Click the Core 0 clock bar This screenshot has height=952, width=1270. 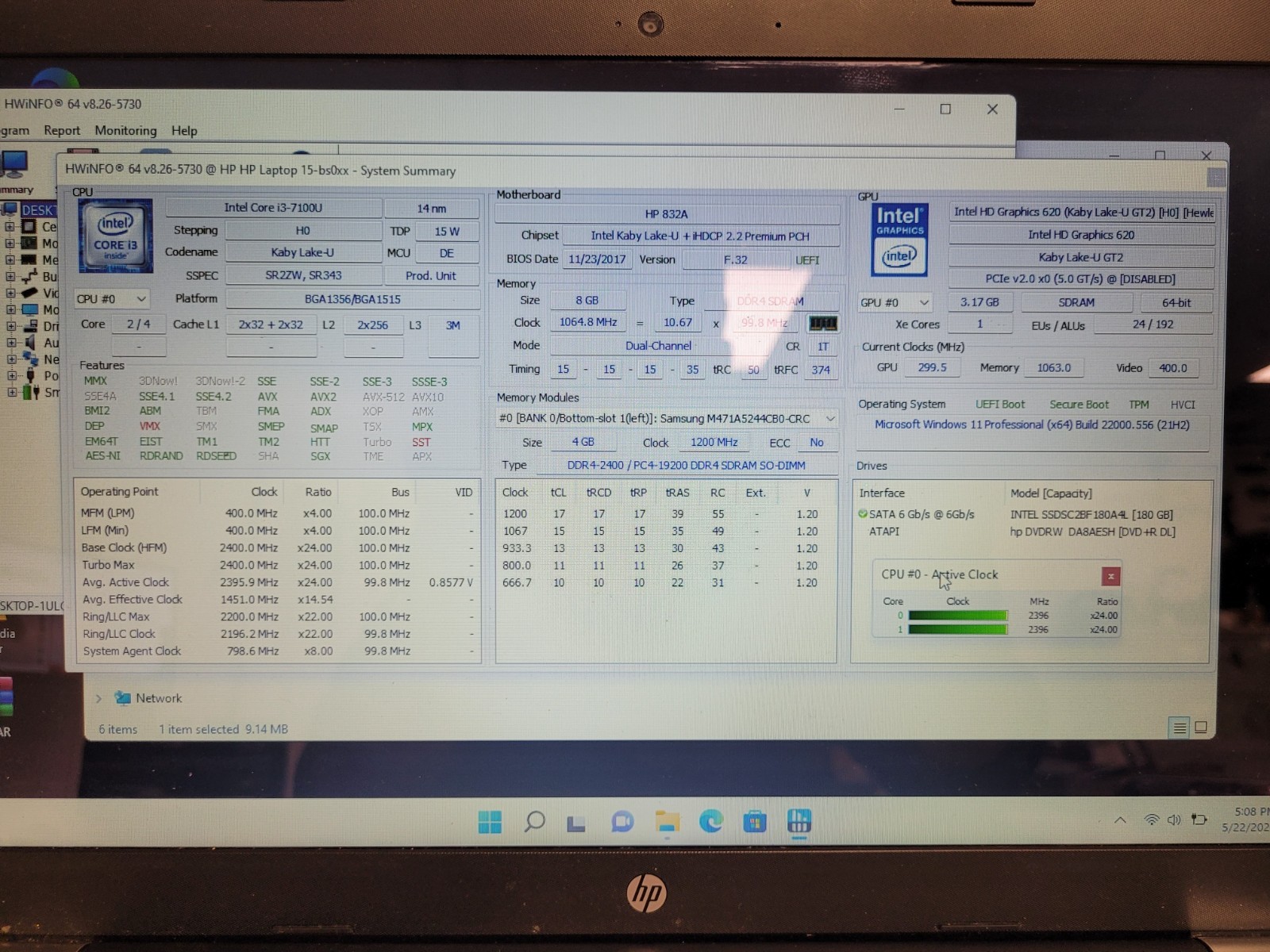pyautogui.click(x=957, y=616)
